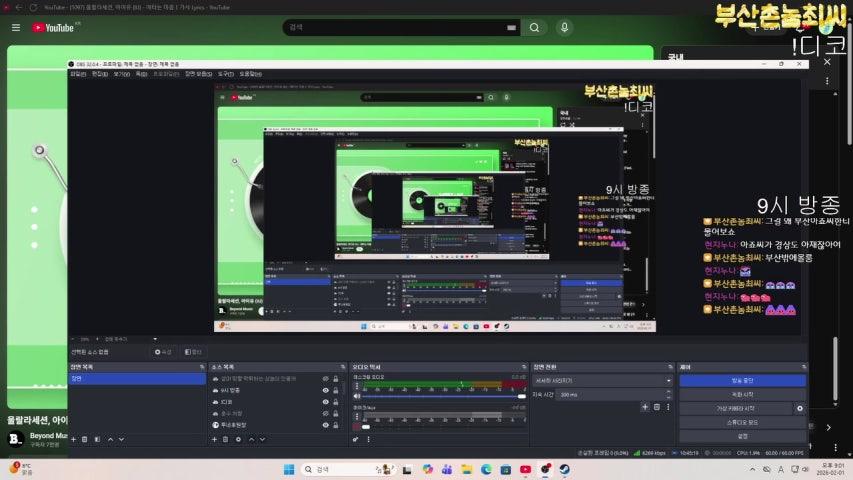Toggle visibility of !디코 source
853x480 pixels.
pyautogui.click(x=325, y=402)
